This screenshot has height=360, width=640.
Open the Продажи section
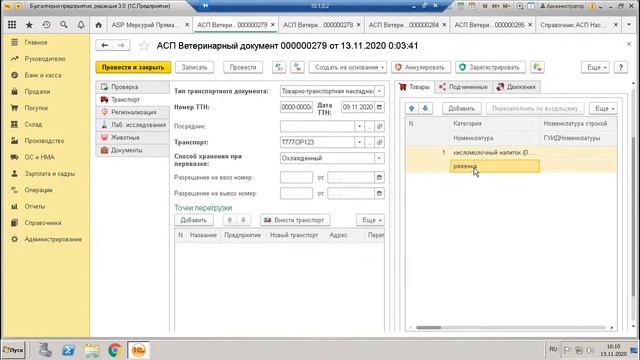(37, 91)
